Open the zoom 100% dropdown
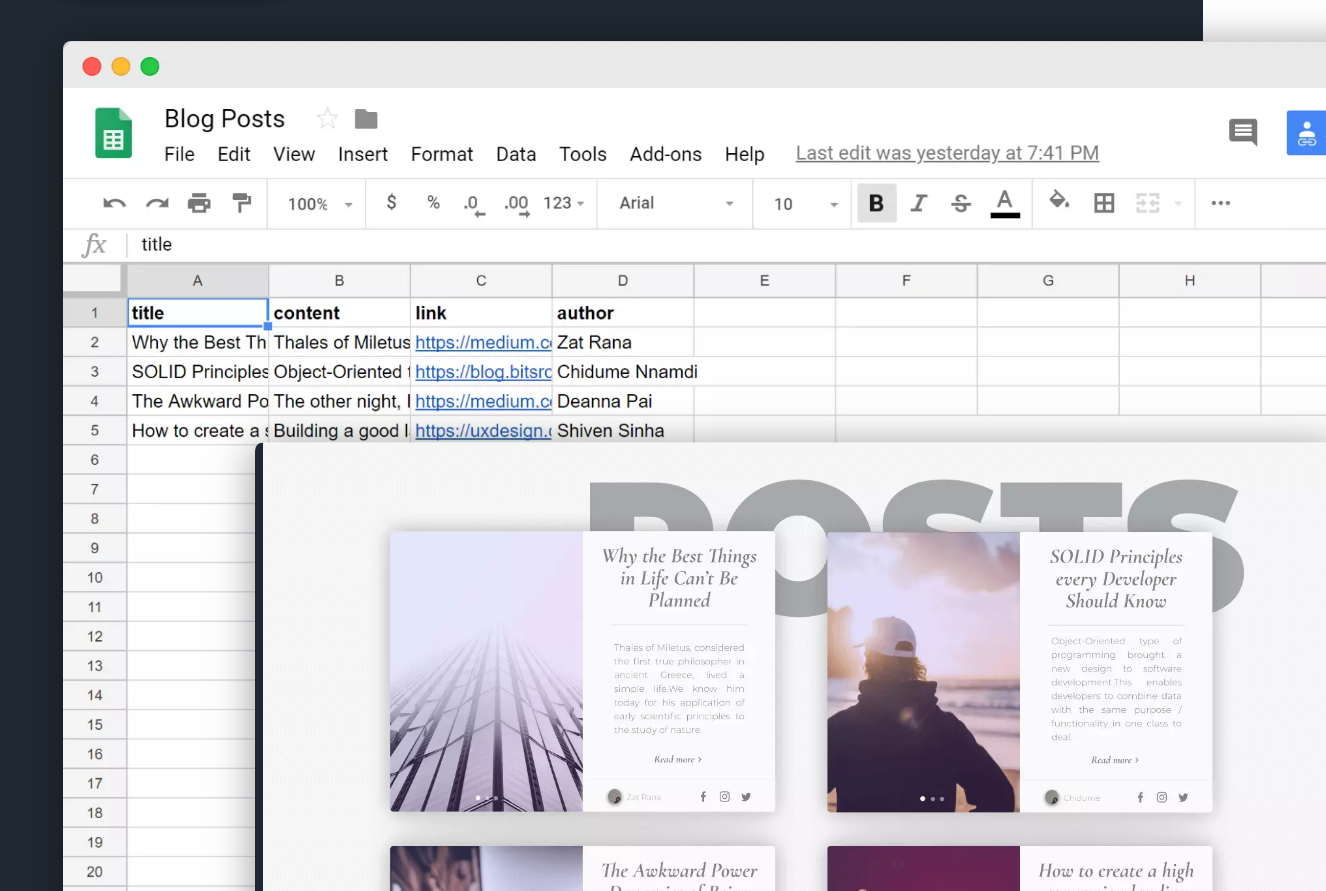 [x=320, y=204]
